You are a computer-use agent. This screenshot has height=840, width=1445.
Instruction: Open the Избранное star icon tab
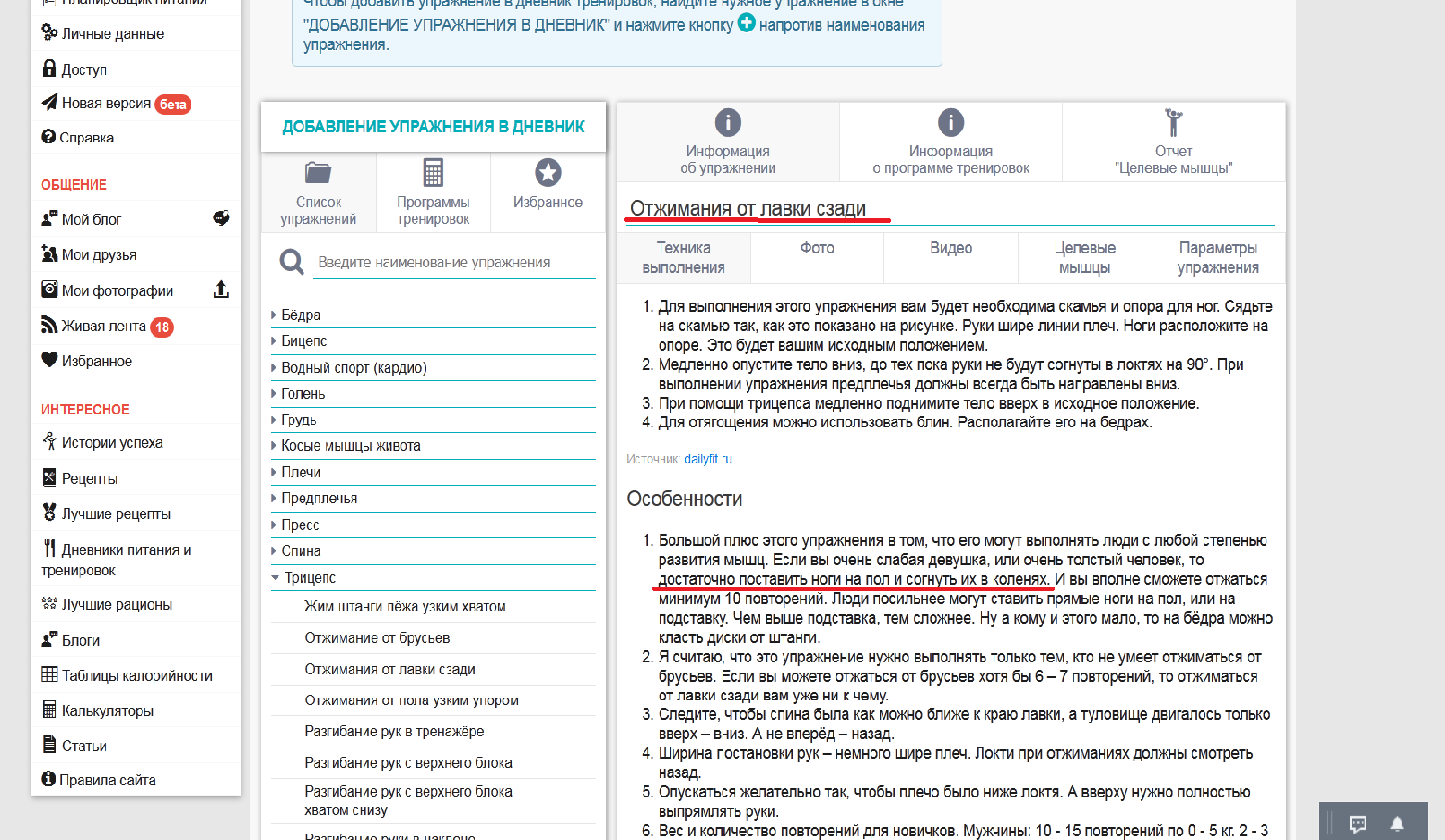pos(548,173)
